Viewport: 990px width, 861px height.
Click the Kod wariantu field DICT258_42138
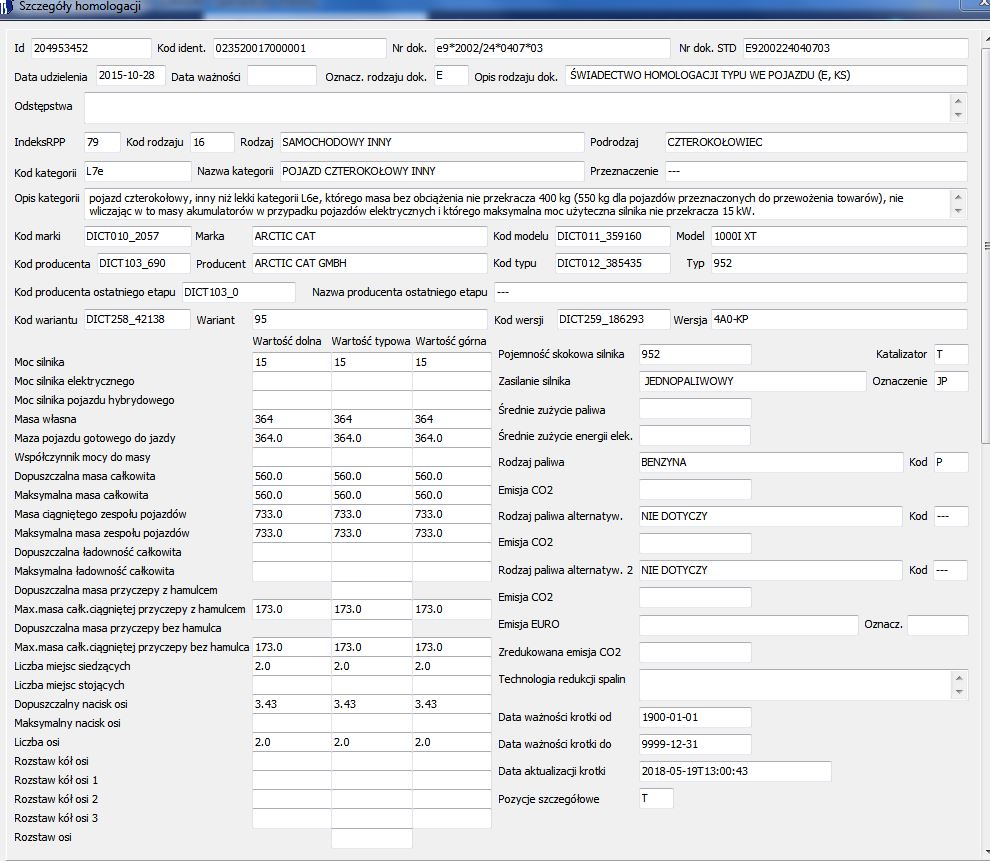(138, 319)
